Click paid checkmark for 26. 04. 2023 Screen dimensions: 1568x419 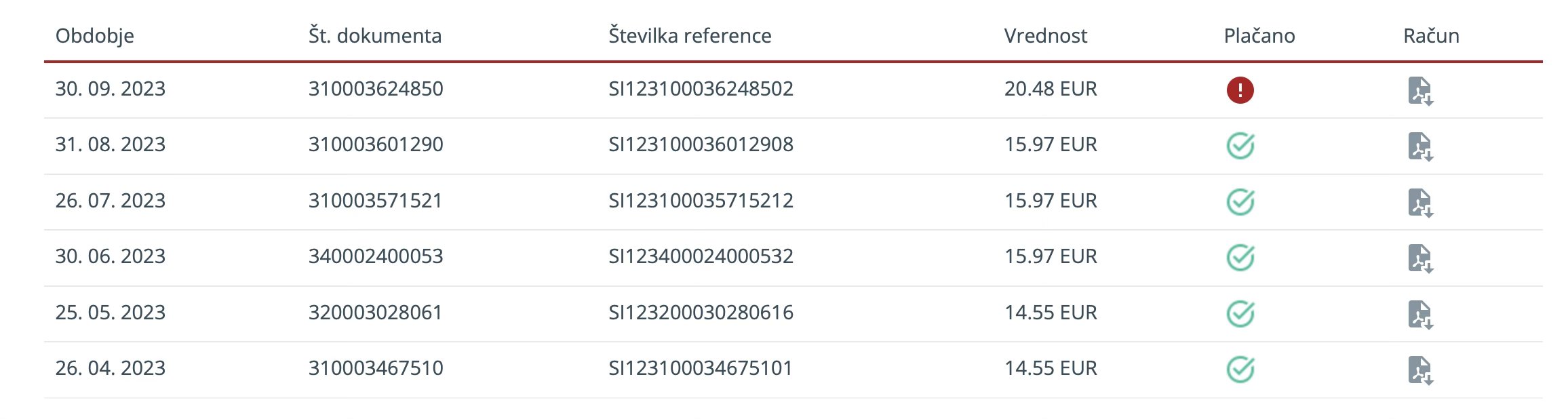[x=1240, y=369]
